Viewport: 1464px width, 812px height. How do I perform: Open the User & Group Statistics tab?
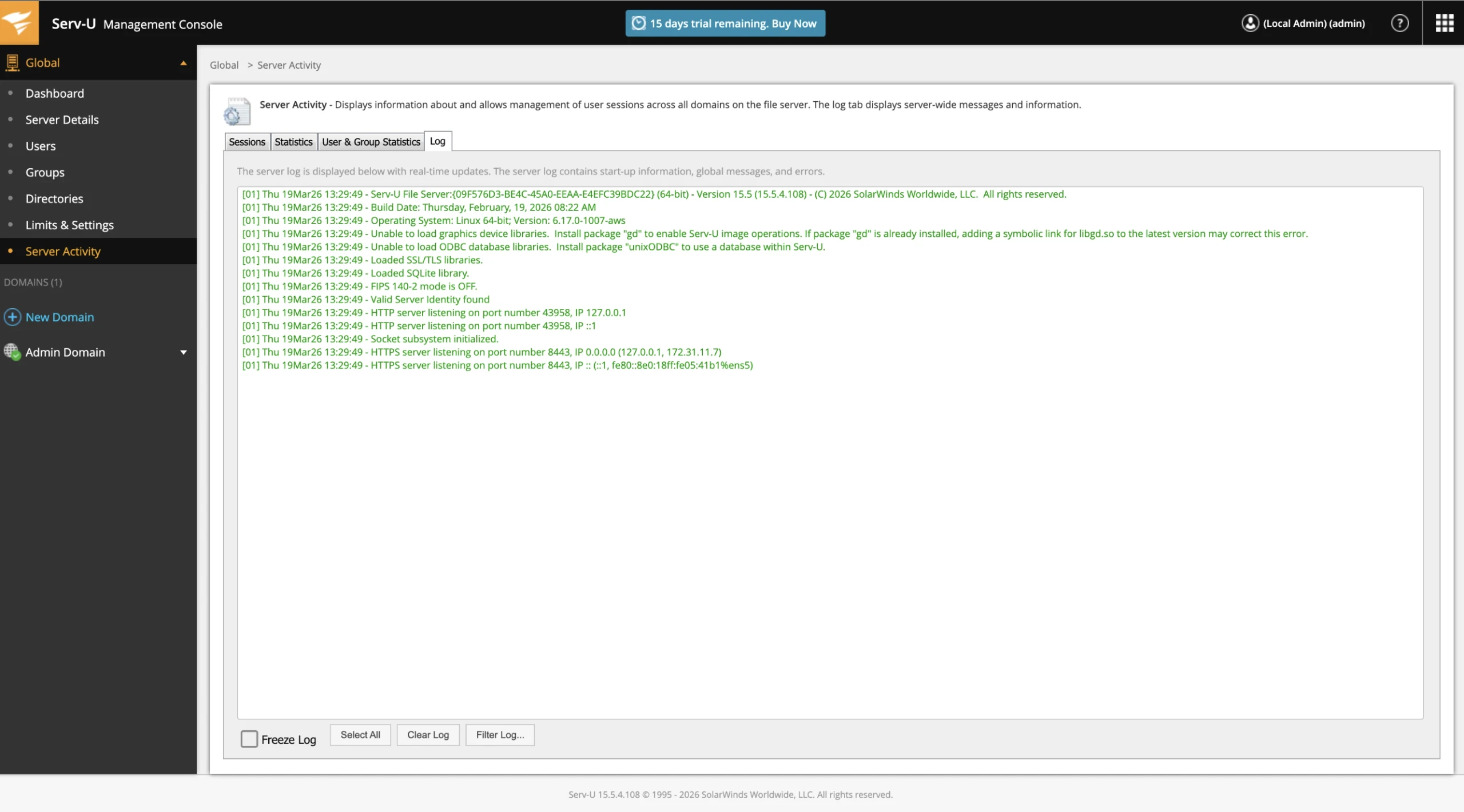click(x=371, y=142)
